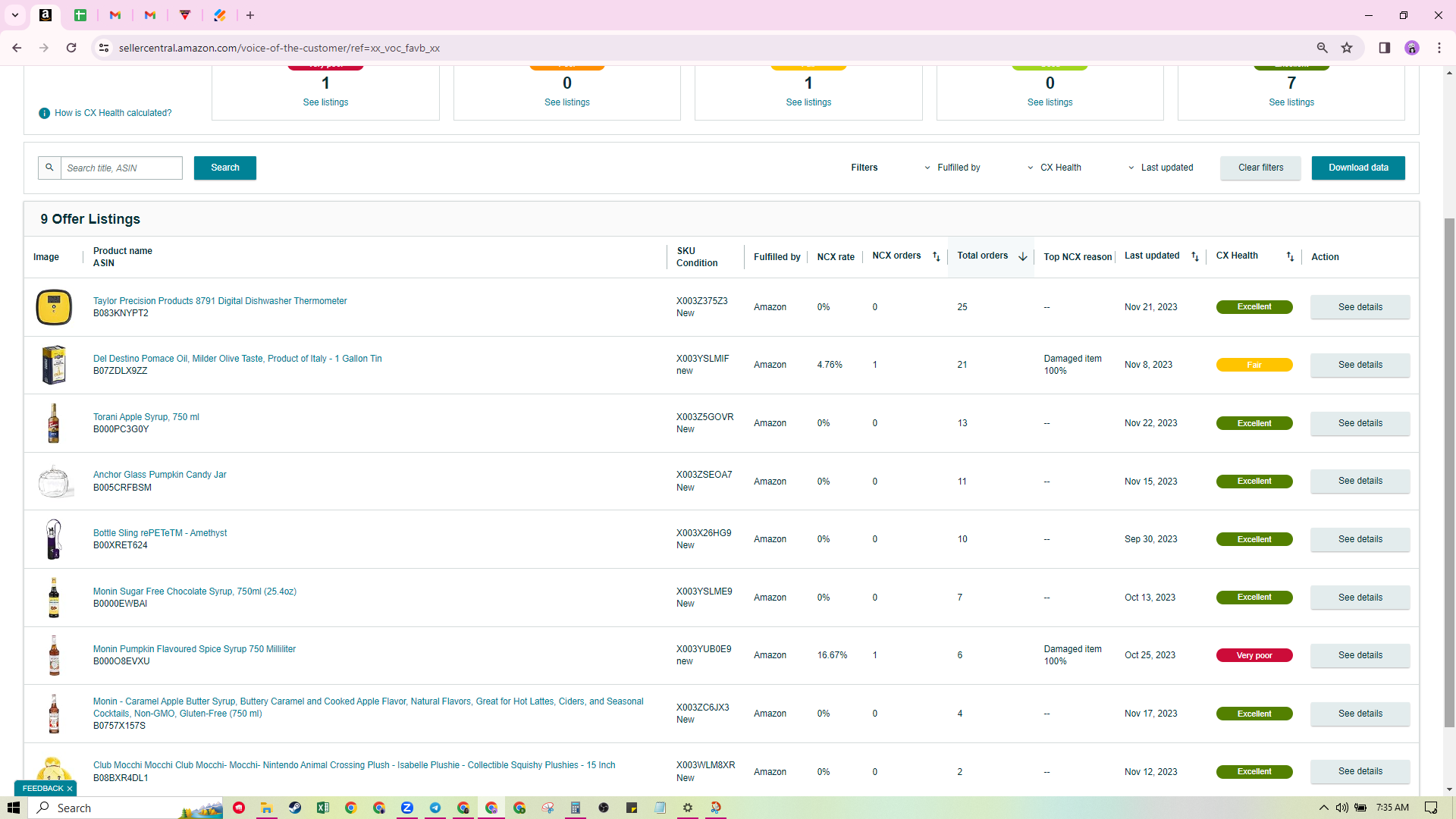
Task: Open the Windows Start menu
Action: 14,808
